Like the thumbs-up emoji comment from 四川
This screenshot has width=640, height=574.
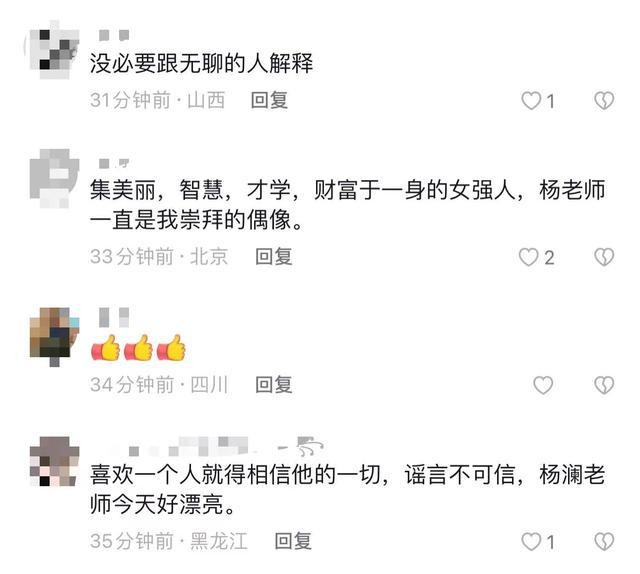pos(543,385)
